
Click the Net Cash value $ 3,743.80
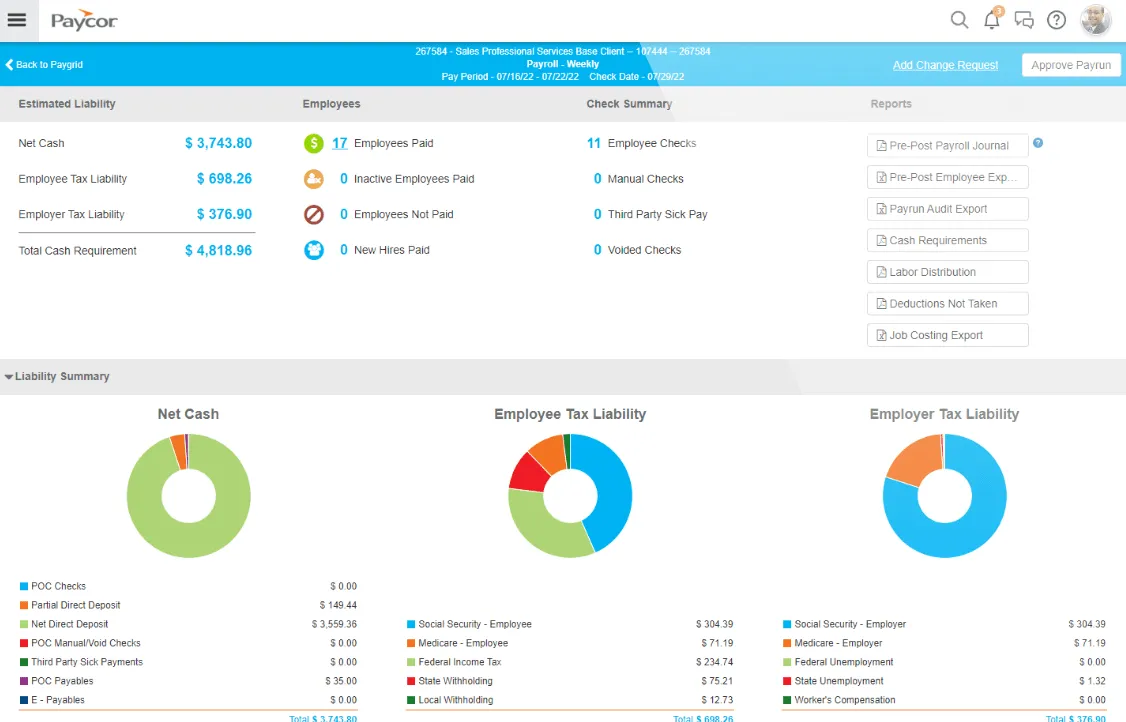click(x=218, y=143)
